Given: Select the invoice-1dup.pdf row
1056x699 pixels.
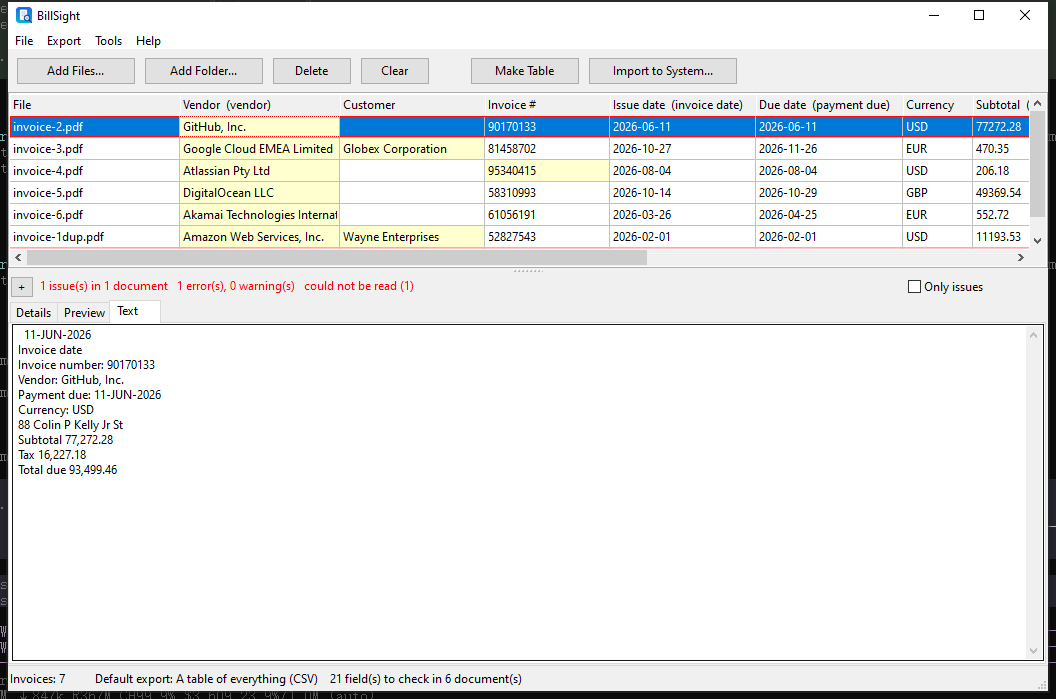Looking at the screenshot, I should tap(519, 237).
